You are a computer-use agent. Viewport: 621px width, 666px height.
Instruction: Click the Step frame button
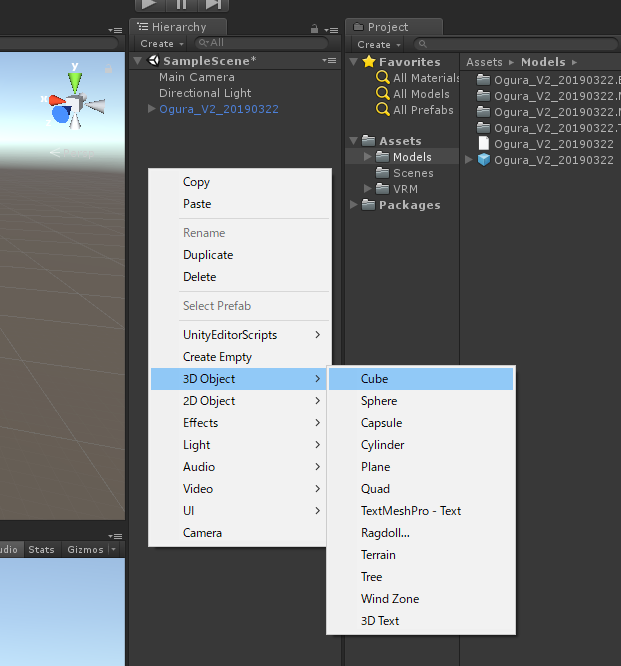coord(213,5)
